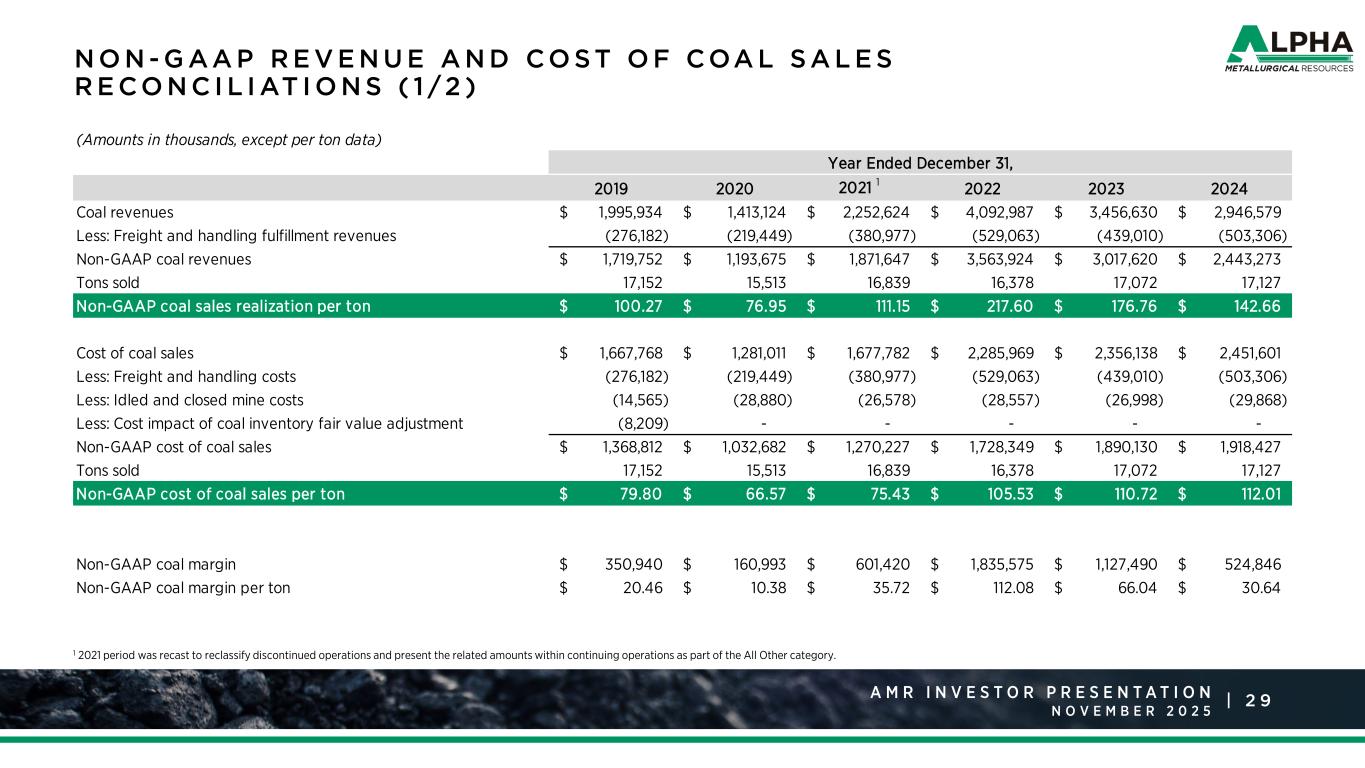Viewport: 1365px width, 768px height.
Task: Select the 2019 column header
Action: point(611,187)
